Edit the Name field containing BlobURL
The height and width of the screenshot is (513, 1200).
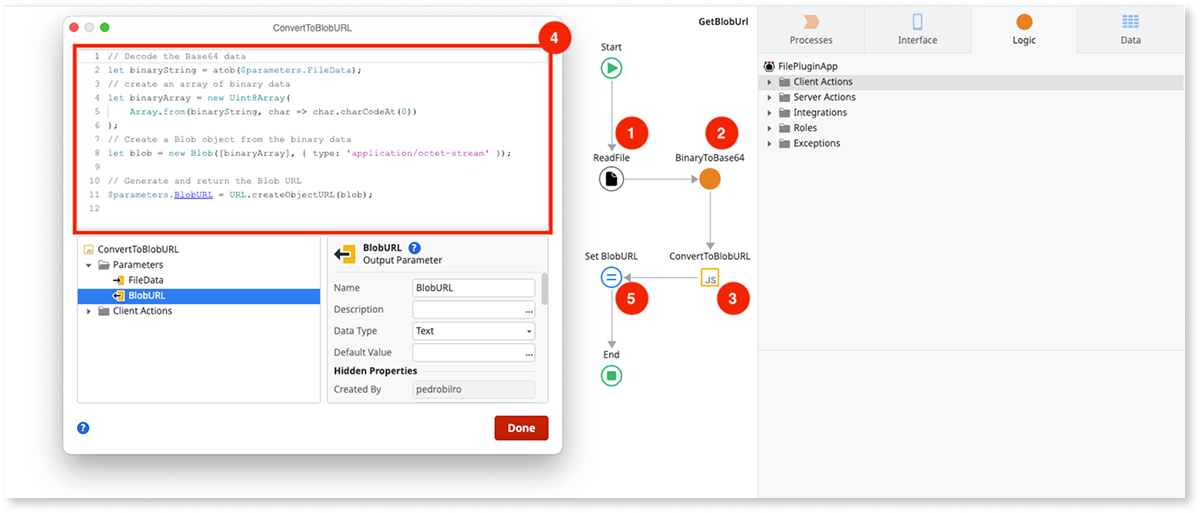(474, 288)
